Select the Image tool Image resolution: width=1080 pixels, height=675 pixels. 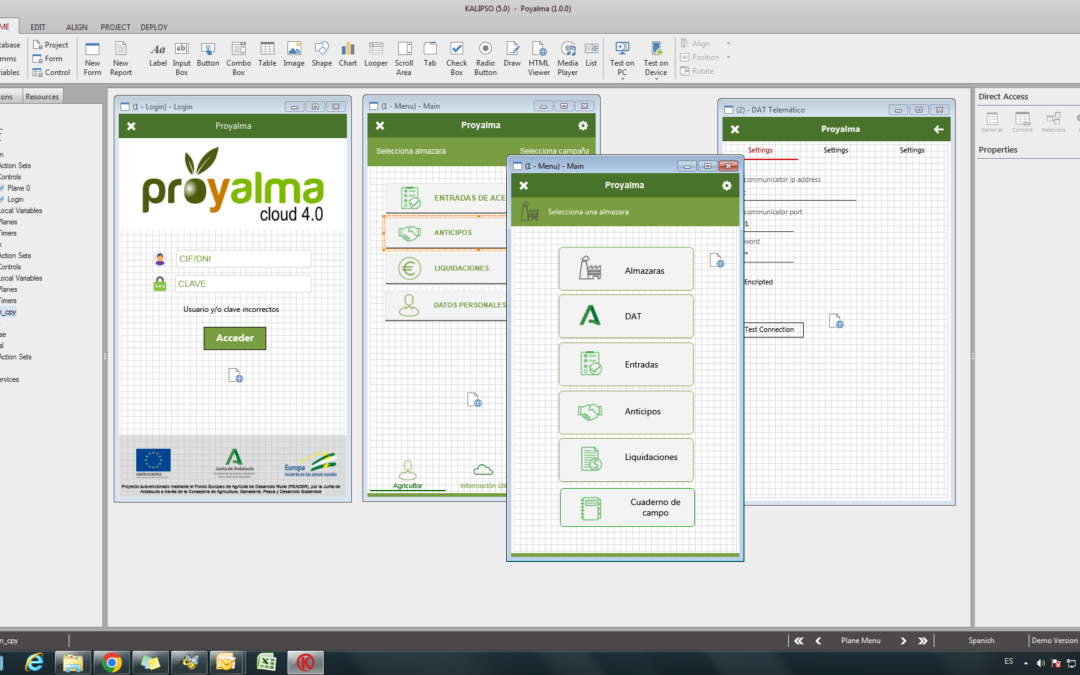(293, 54)
